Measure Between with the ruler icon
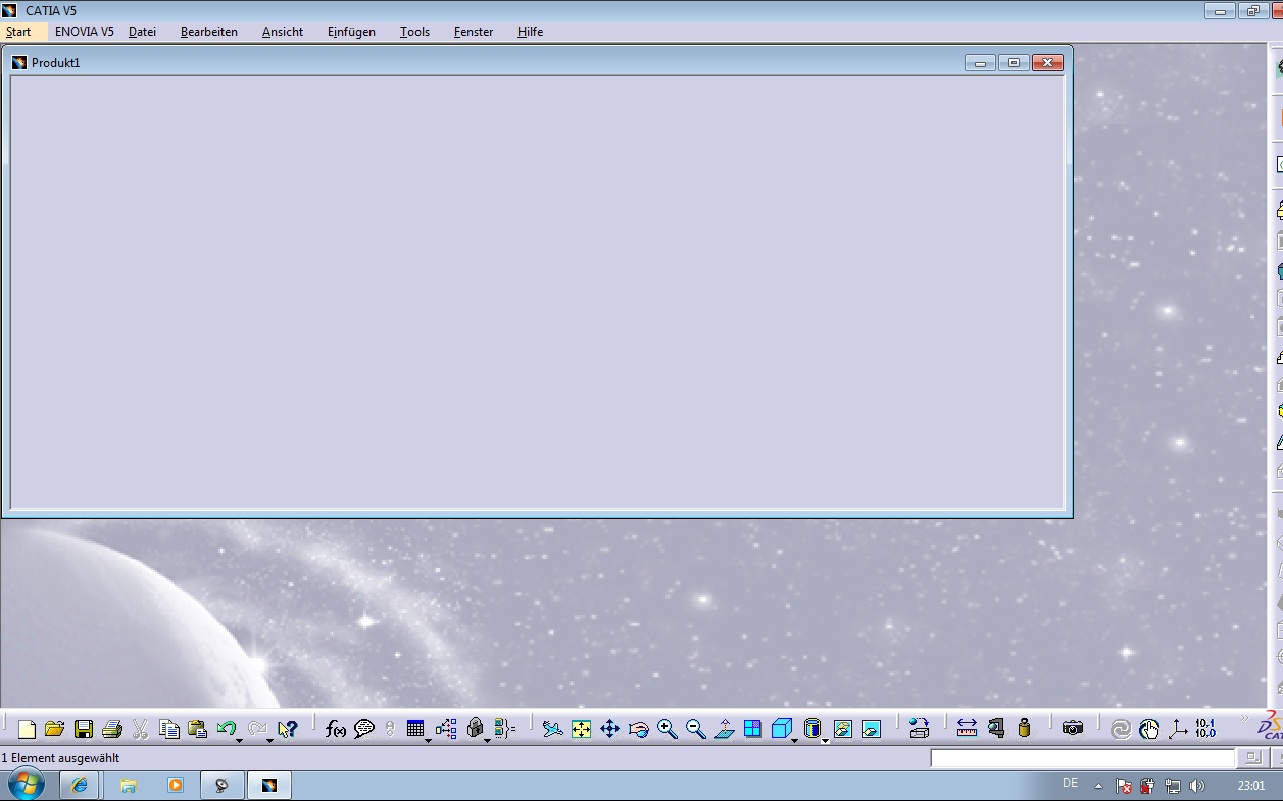This screenshot has height=801, width=1283. pos(967,729)
